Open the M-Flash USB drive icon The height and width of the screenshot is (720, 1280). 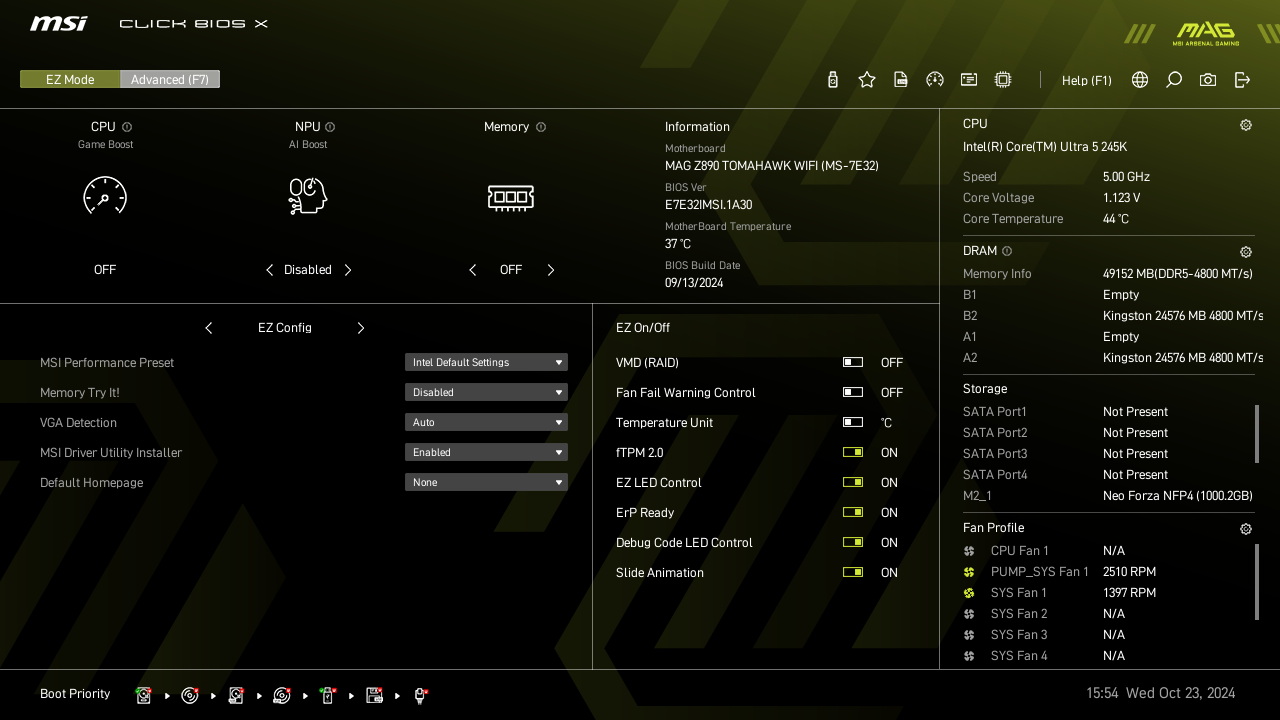(833, 80)
